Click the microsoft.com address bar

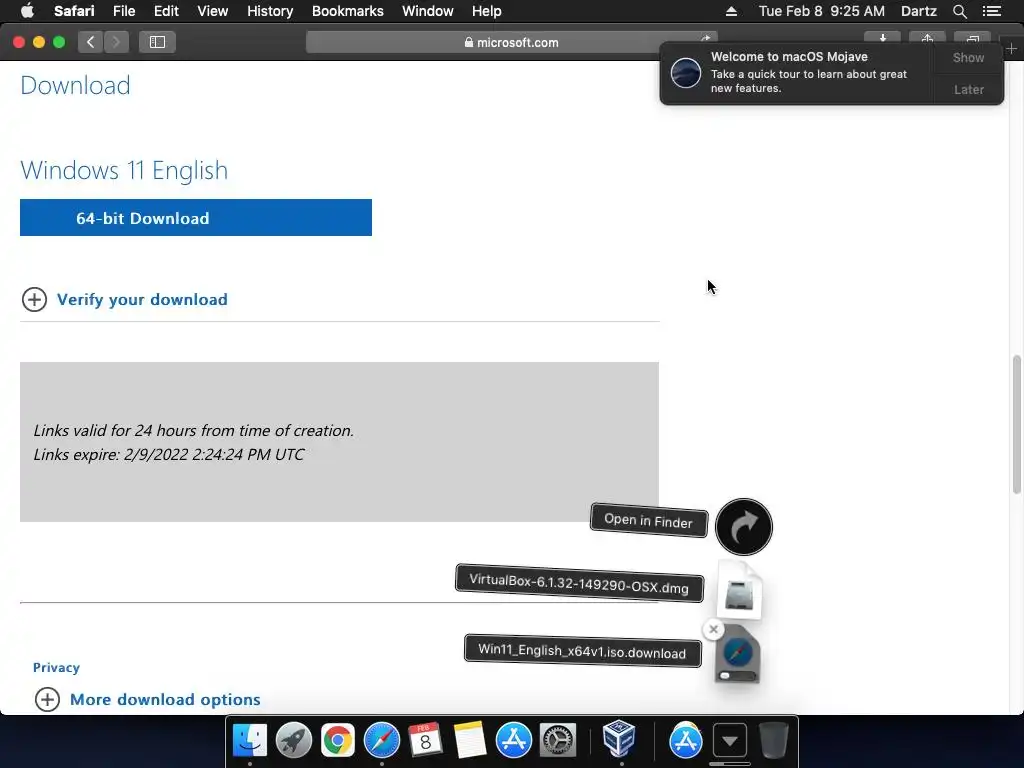click(x=511, y=42)
